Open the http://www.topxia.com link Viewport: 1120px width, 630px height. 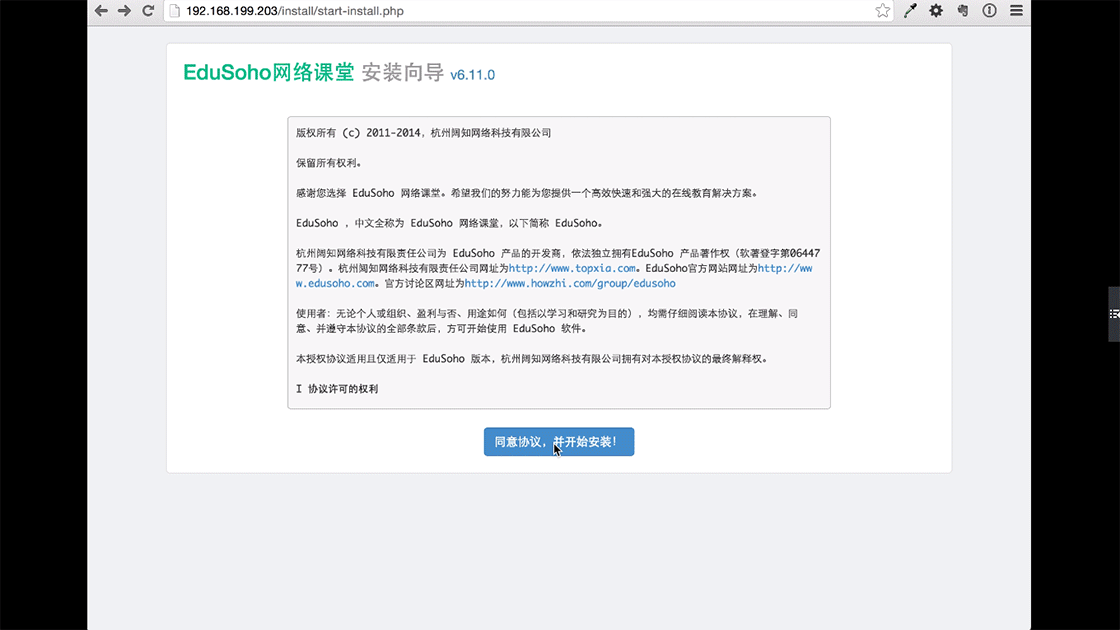(571, 269)
